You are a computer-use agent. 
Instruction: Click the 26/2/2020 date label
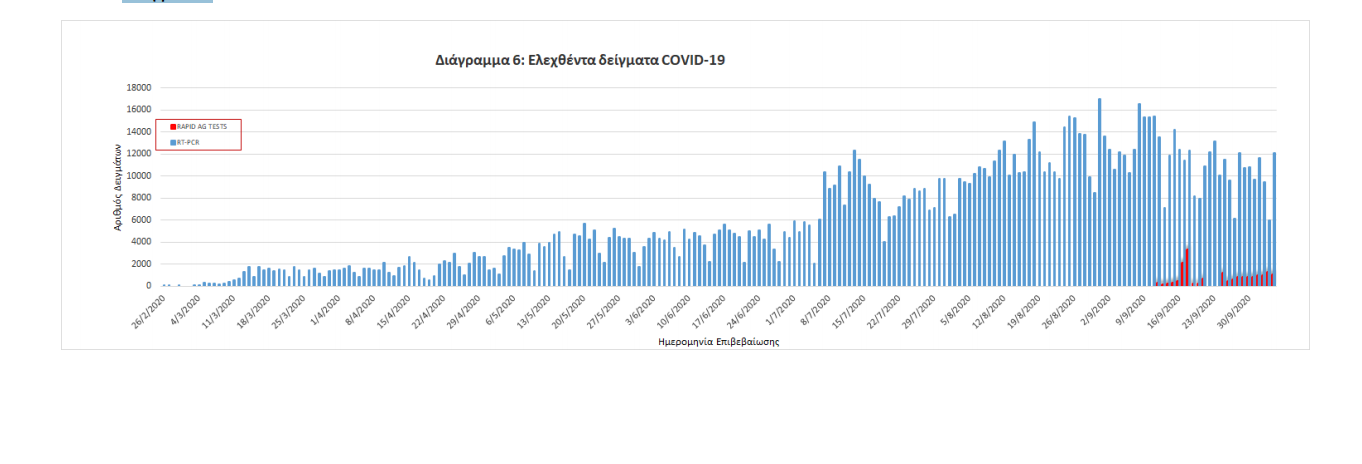click(x=148, y=311)
